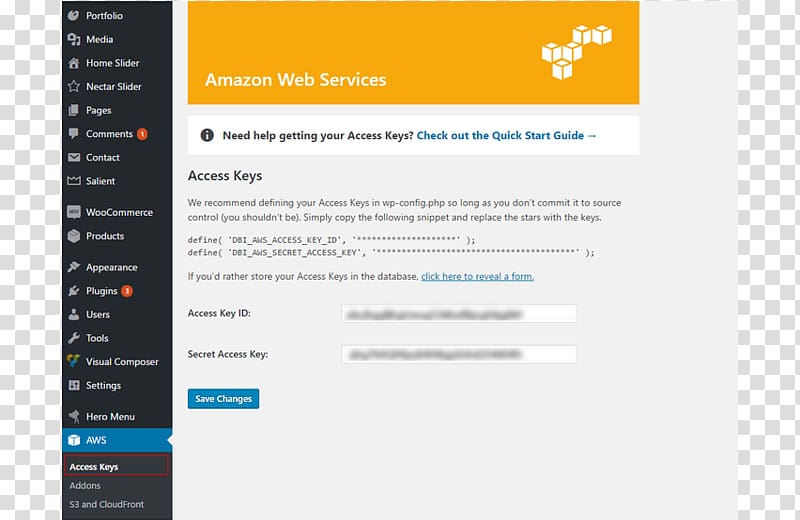Viewport: 800px width, 520px height.
Task: Click the WooCommerce sidebar icon
Action: point(73,212)
